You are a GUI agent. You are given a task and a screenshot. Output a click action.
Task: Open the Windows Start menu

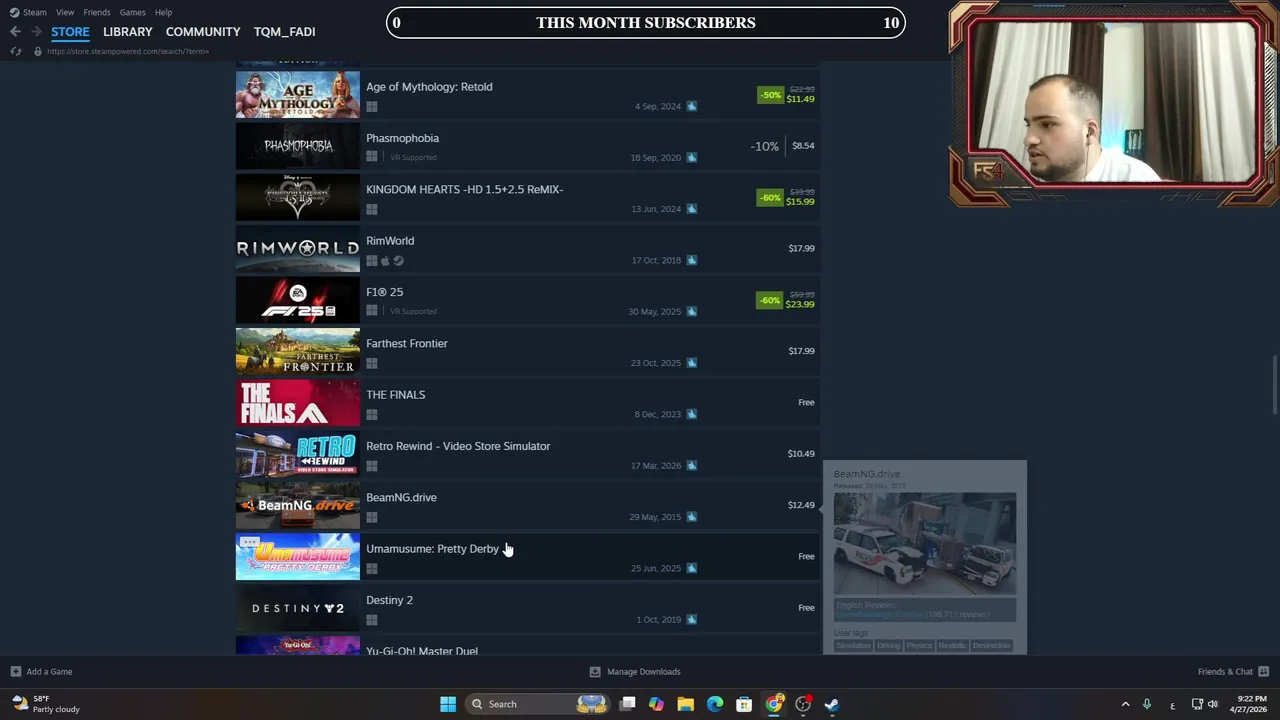coord(448,704)
